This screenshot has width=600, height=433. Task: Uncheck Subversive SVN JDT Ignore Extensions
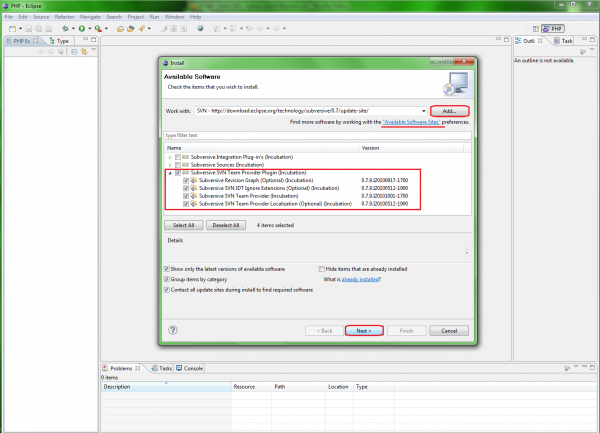[186, 188]
